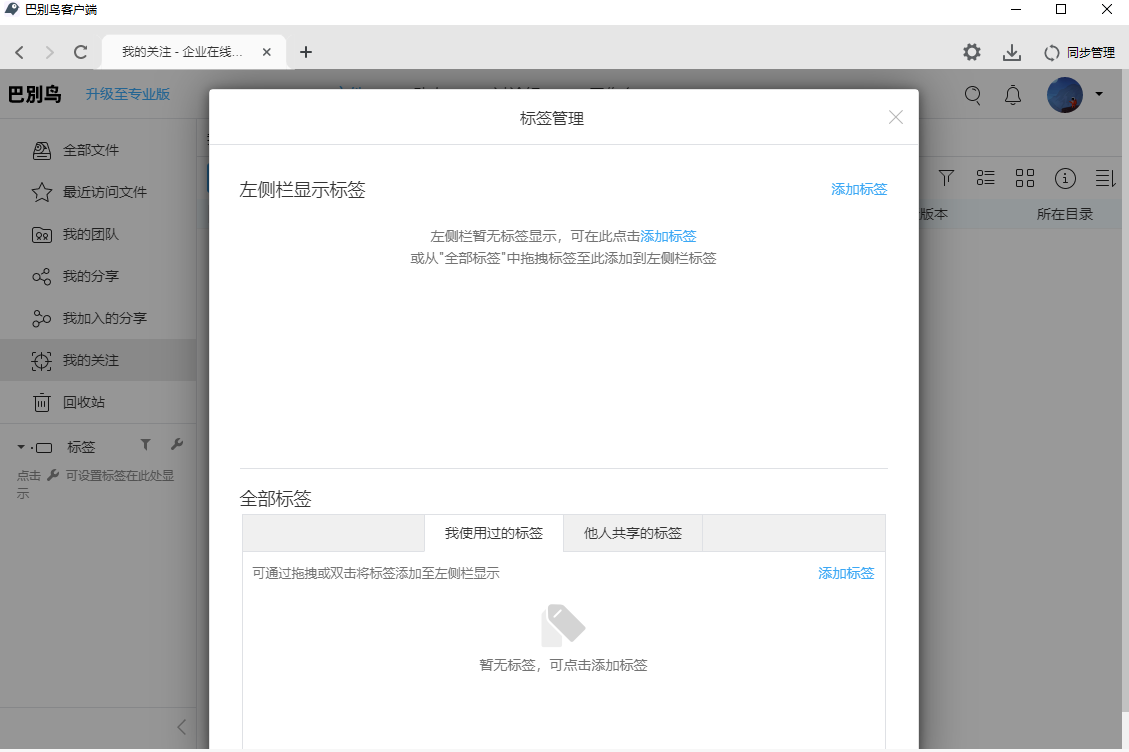The image size is (1129, 752).
Task: Click inline 添加标签 link in empty sidebar message
Action: click(x=668, y=236)
